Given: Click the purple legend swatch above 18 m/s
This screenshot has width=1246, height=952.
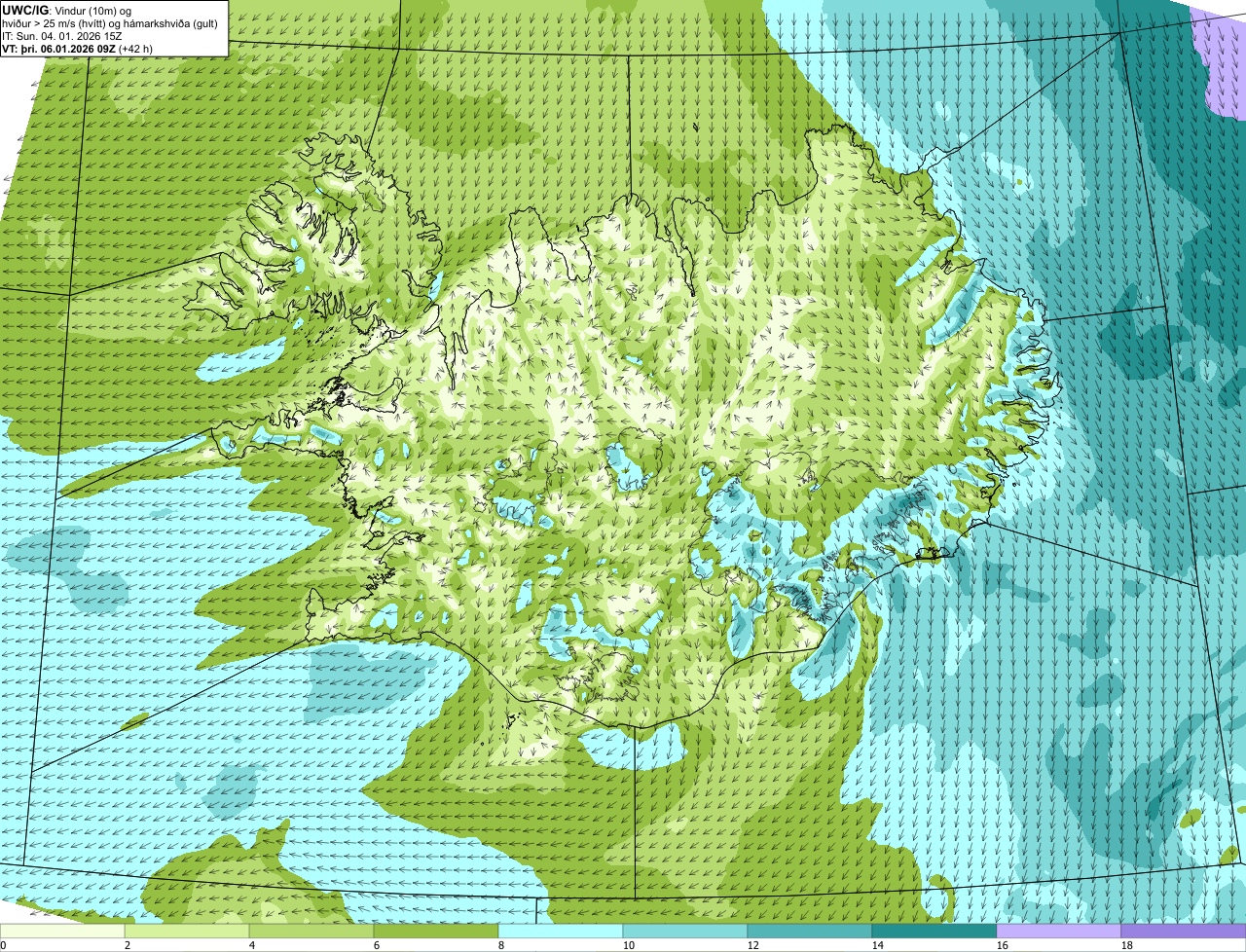Looking at the screenshot, I should click(1184, 932).
